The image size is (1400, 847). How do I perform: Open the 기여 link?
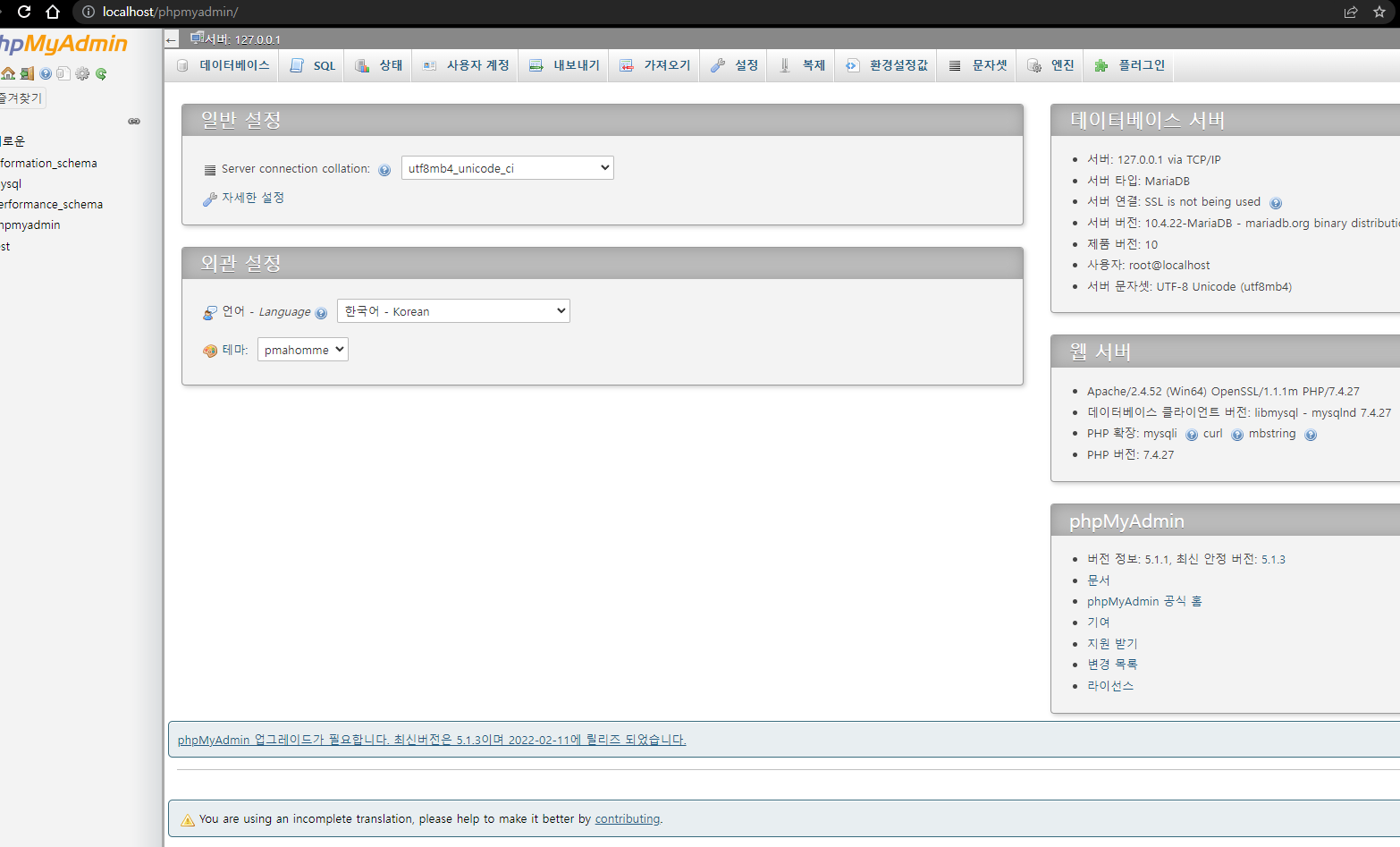[1098, 623]
